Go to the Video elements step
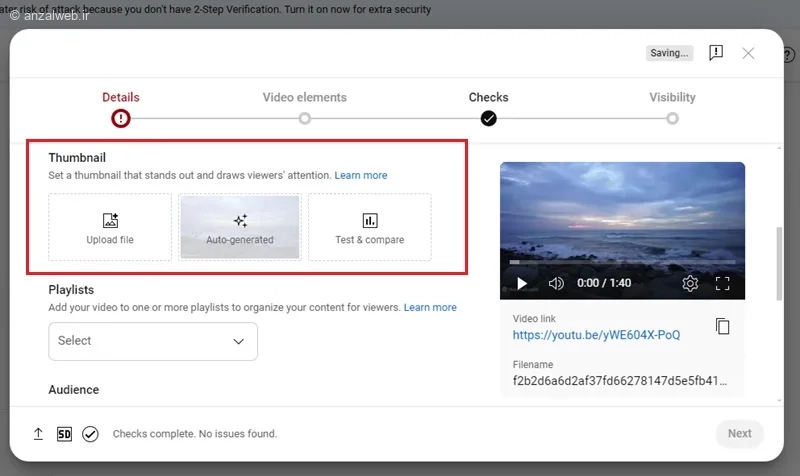800x476 pixels. pyautogui.click(x=305, y=107)
